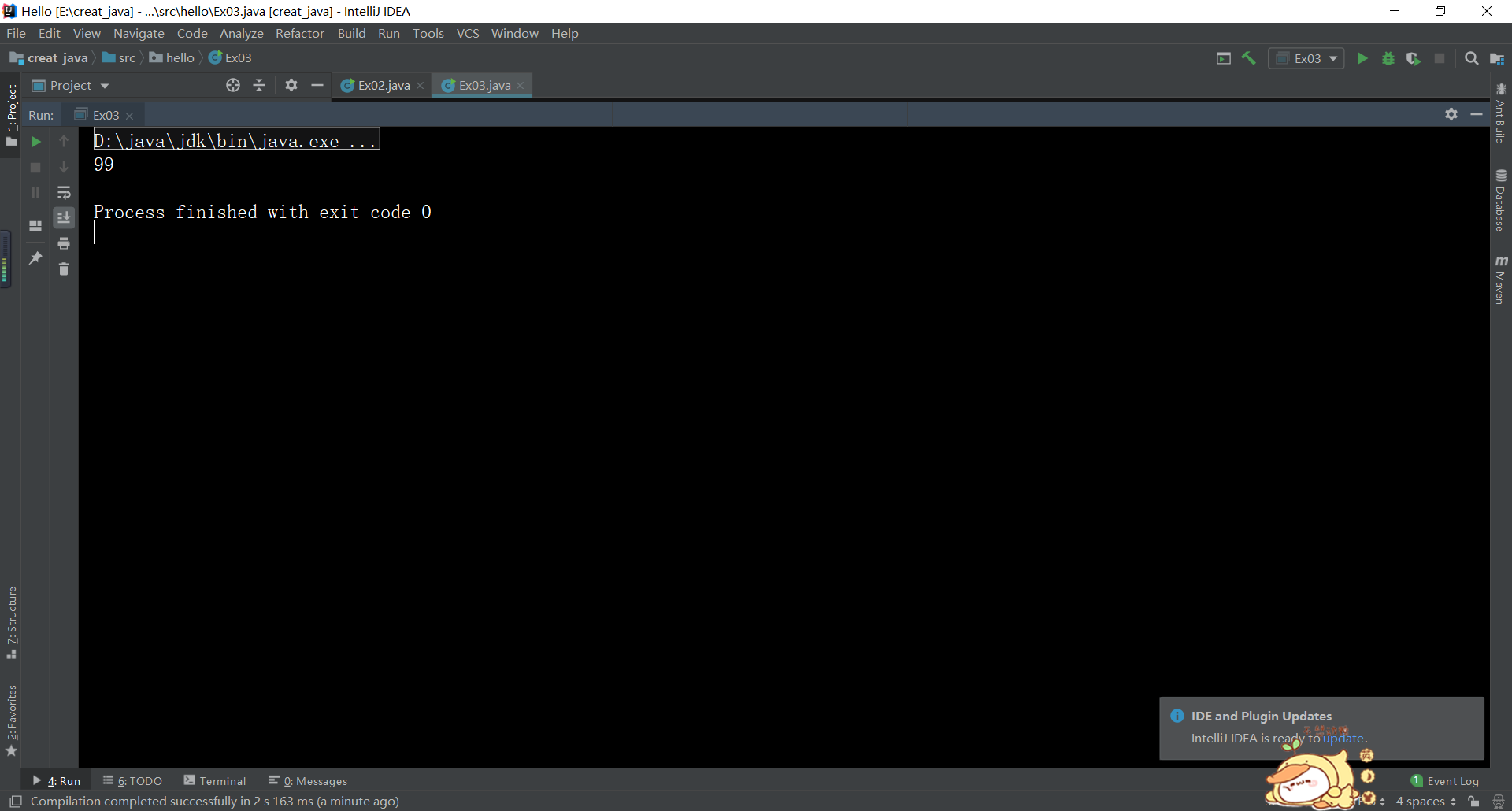The height and width of the screenshot is (811, 1512).
Task: Toggle the Favorites side tool window
Action: point(11,720)
